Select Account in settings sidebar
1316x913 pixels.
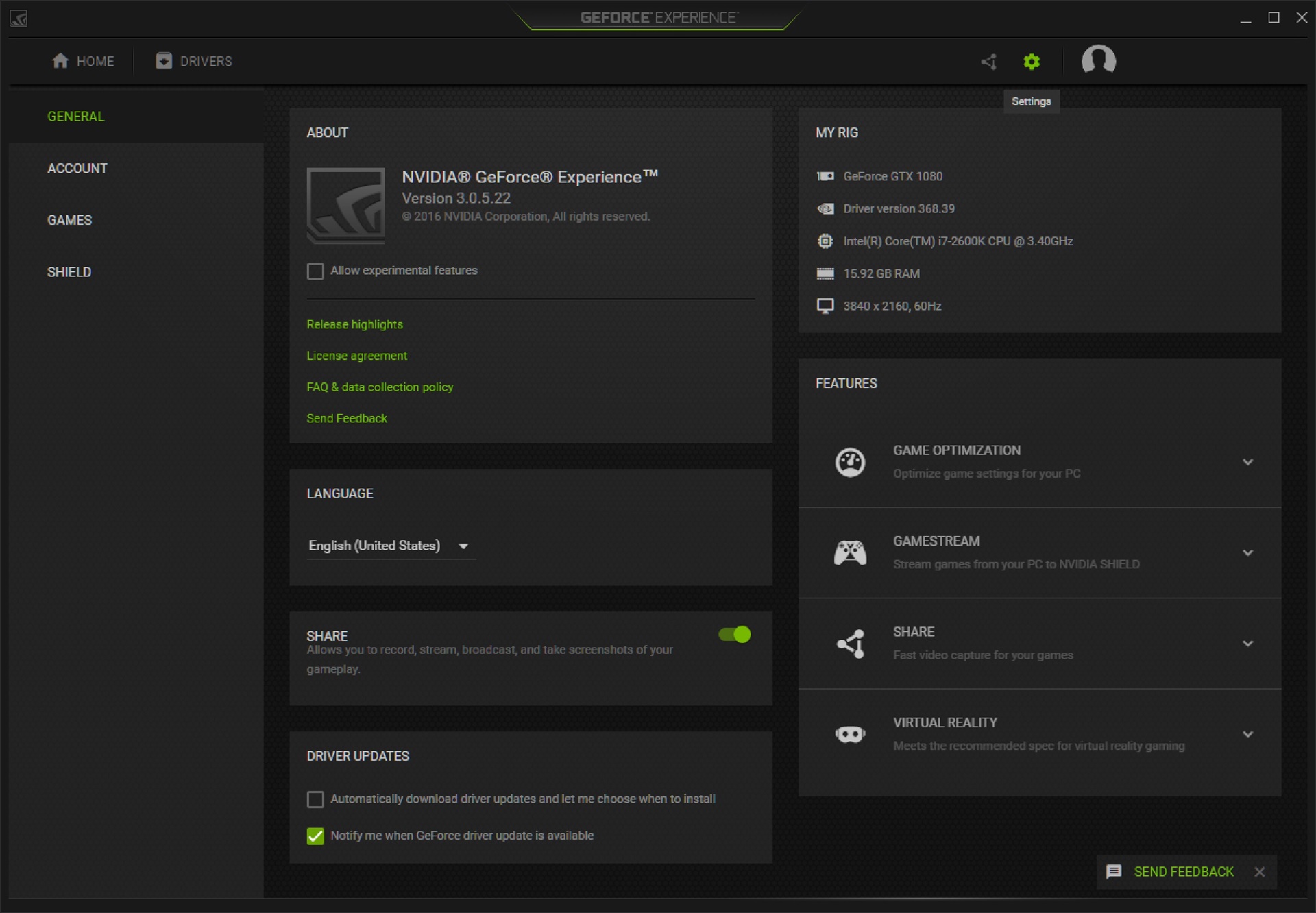(77, 169)
